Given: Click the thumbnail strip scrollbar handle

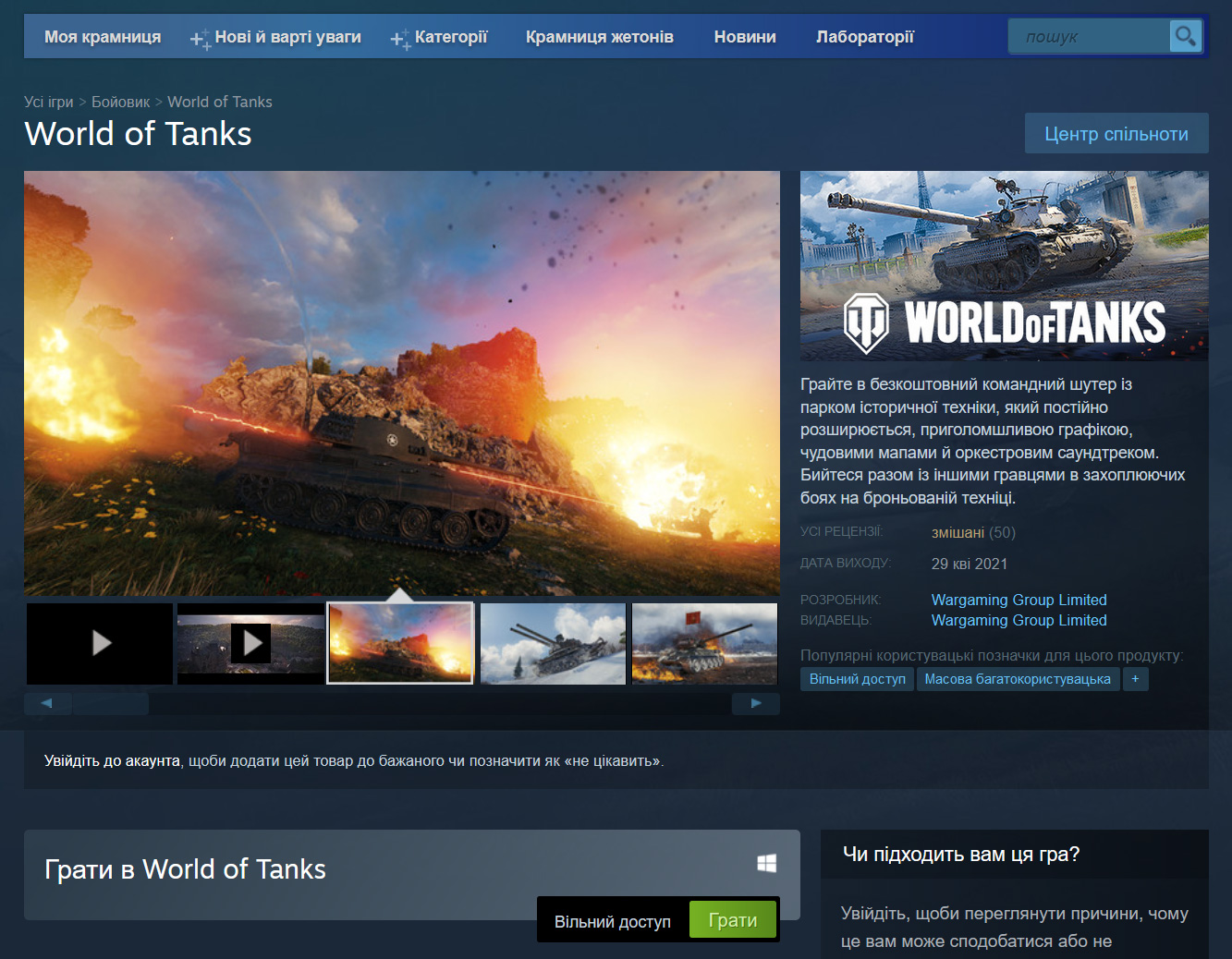Looking at the screenshot, I should 111,704.
